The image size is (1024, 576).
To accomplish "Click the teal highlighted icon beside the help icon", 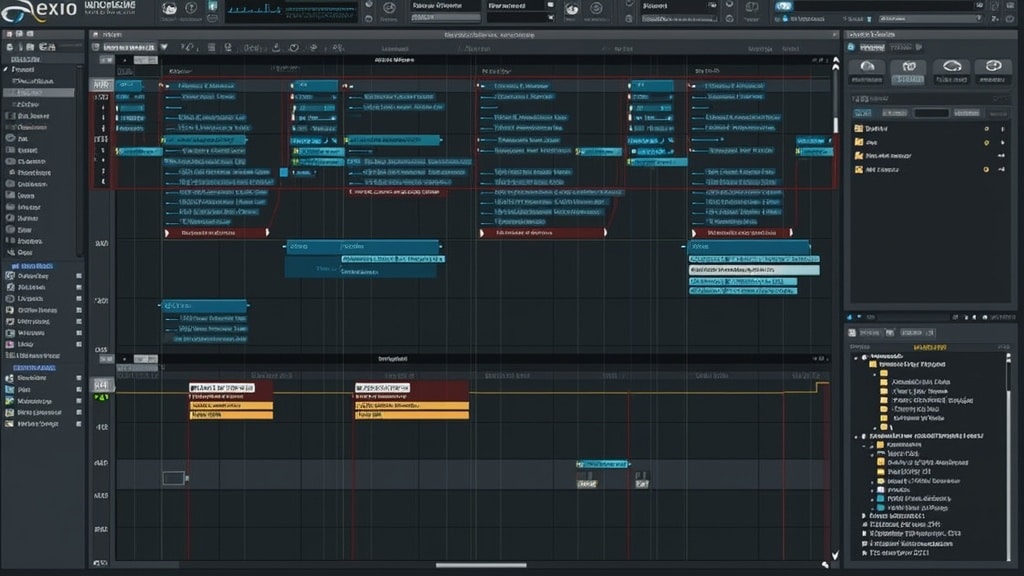I will [213, 6].
